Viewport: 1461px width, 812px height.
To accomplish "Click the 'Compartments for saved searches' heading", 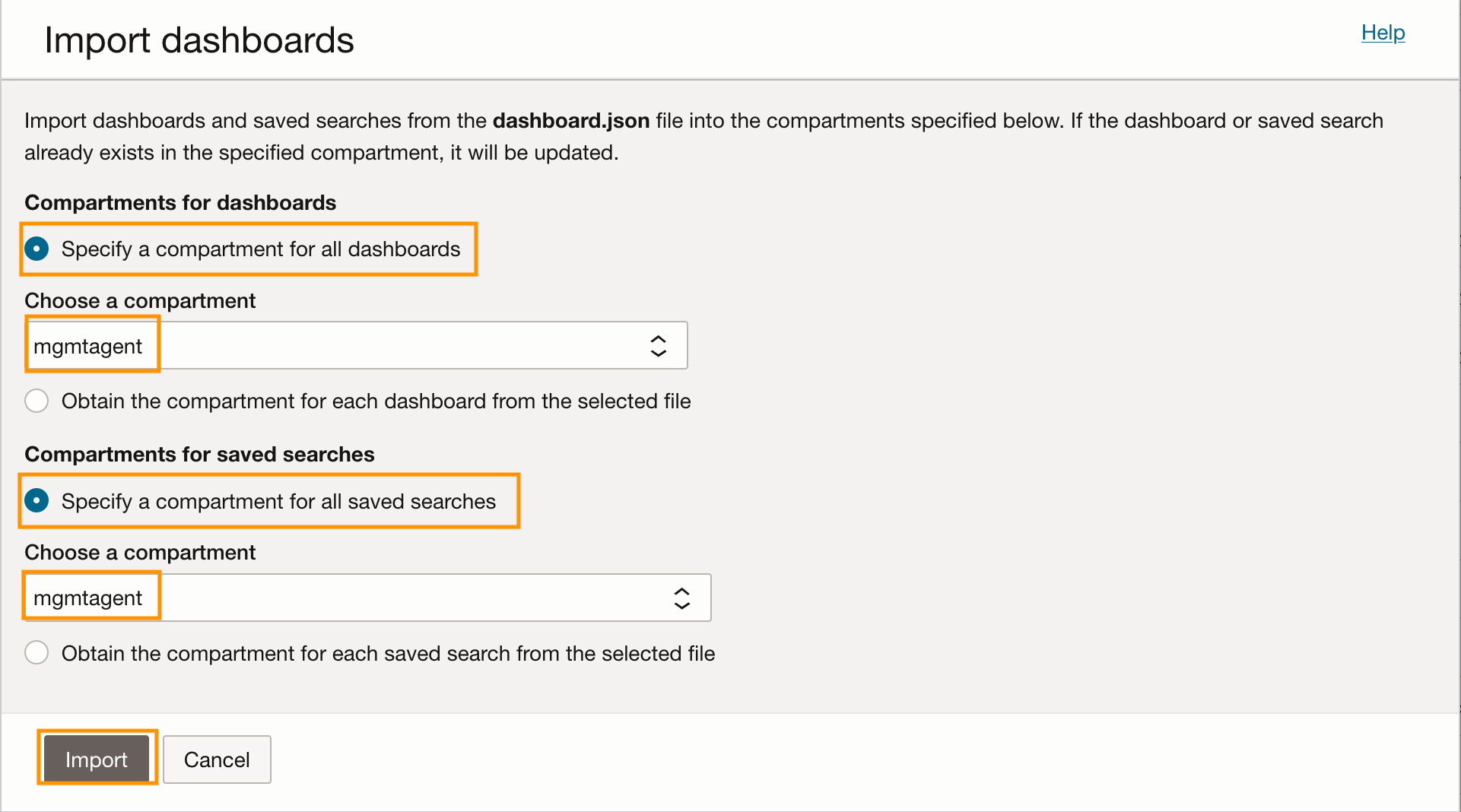I will pyautogui.click(x=199, y=455).
